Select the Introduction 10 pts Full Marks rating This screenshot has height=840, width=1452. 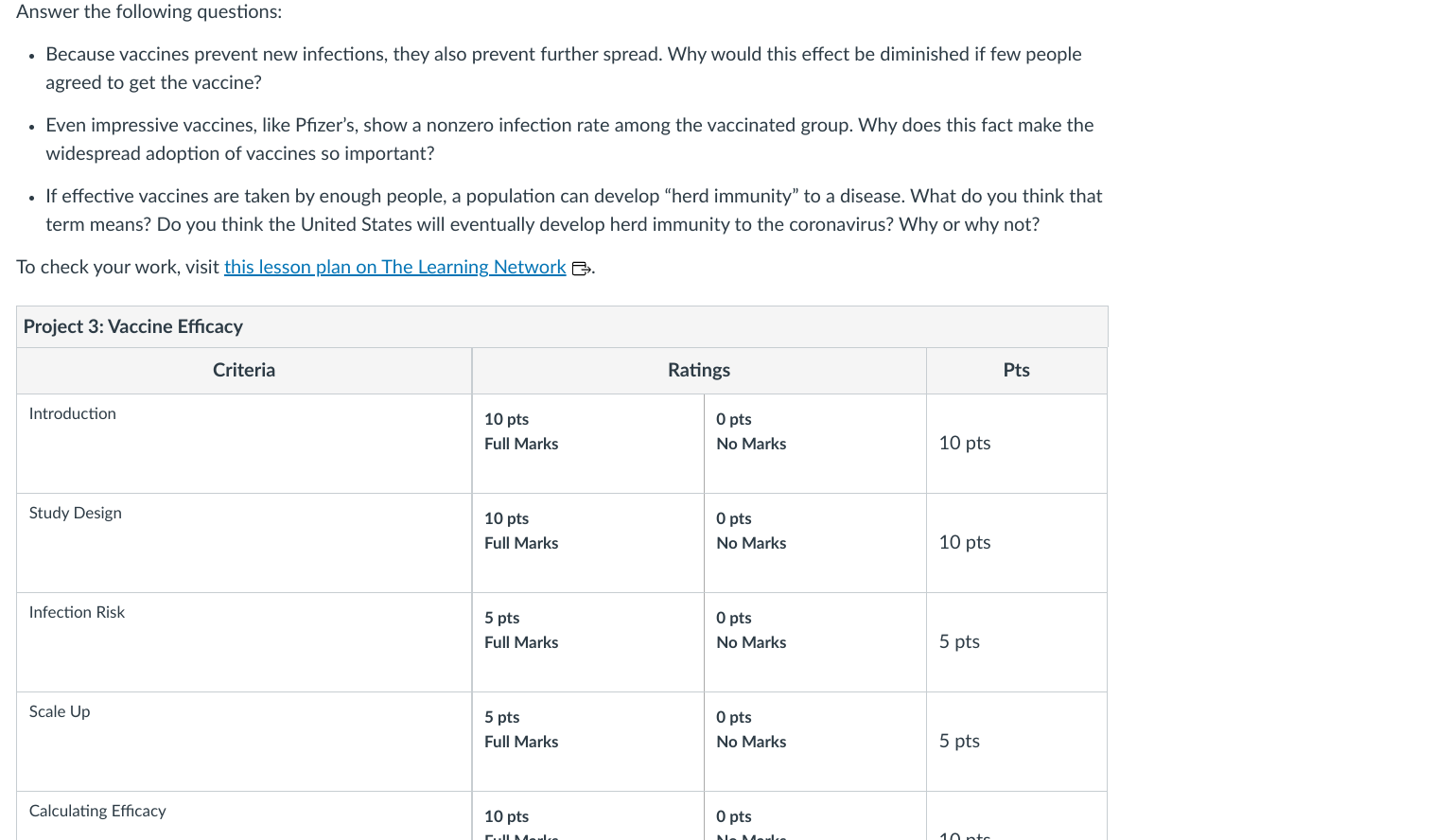tap(587, 444)
